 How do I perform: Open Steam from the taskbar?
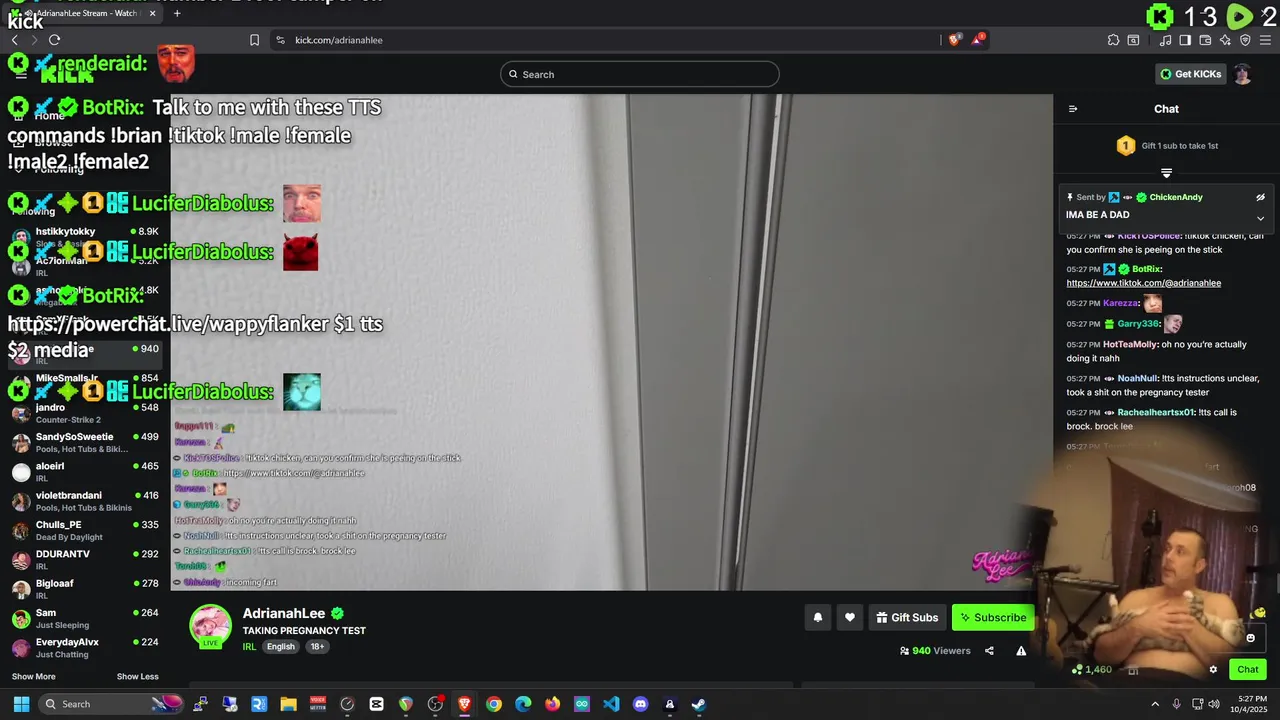tap(699, 704)
